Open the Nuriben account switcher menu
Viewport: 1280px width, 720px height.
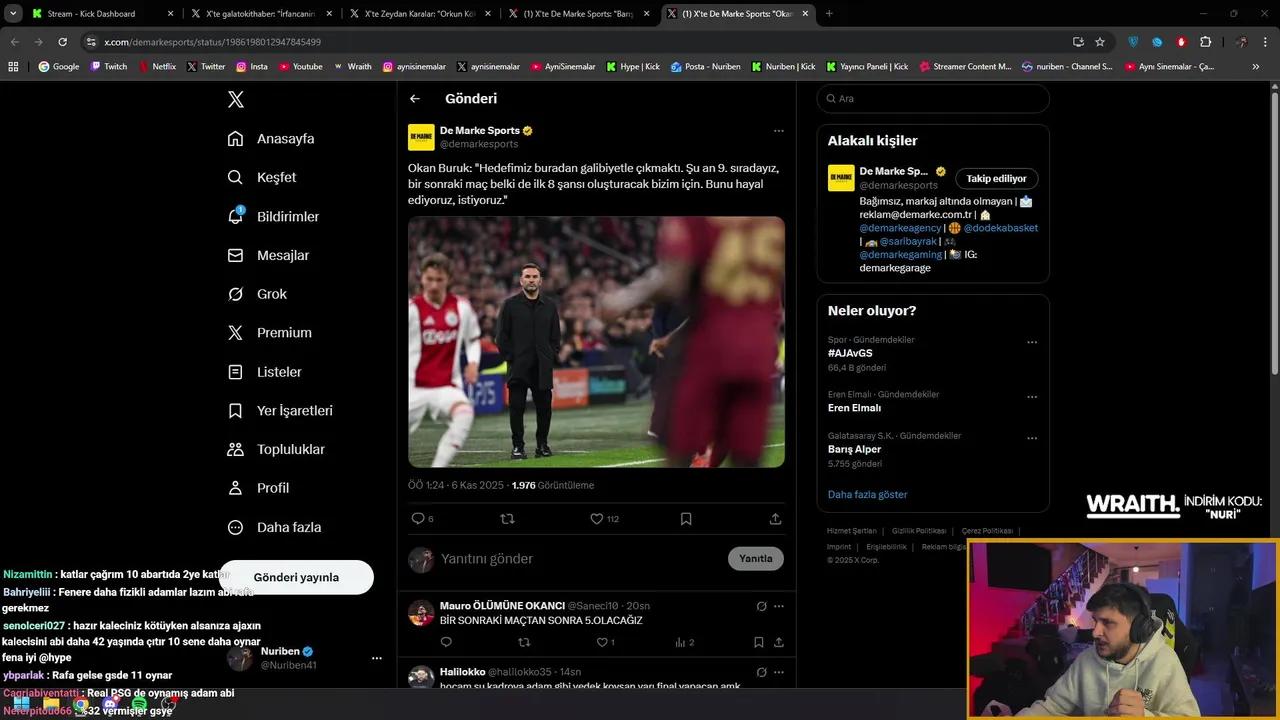(x=376, y=658)
